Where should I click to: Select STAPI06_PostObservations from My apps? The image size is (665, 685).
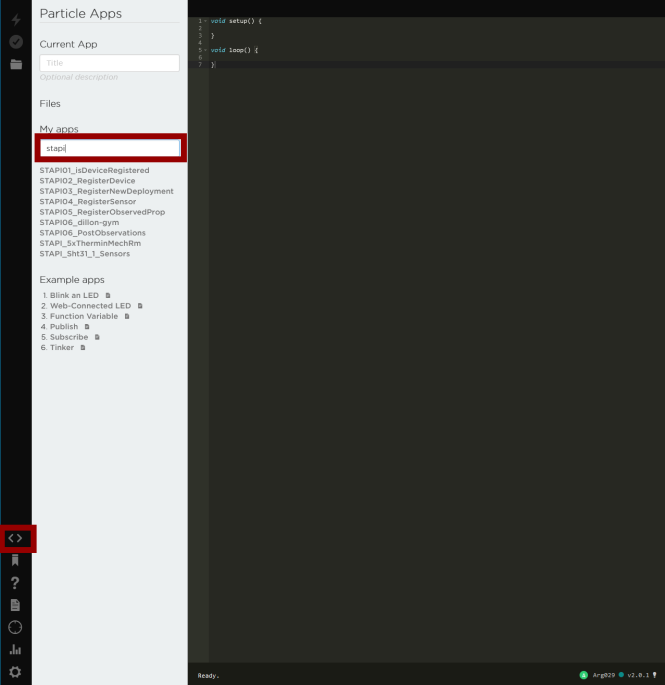click(92, 233)
